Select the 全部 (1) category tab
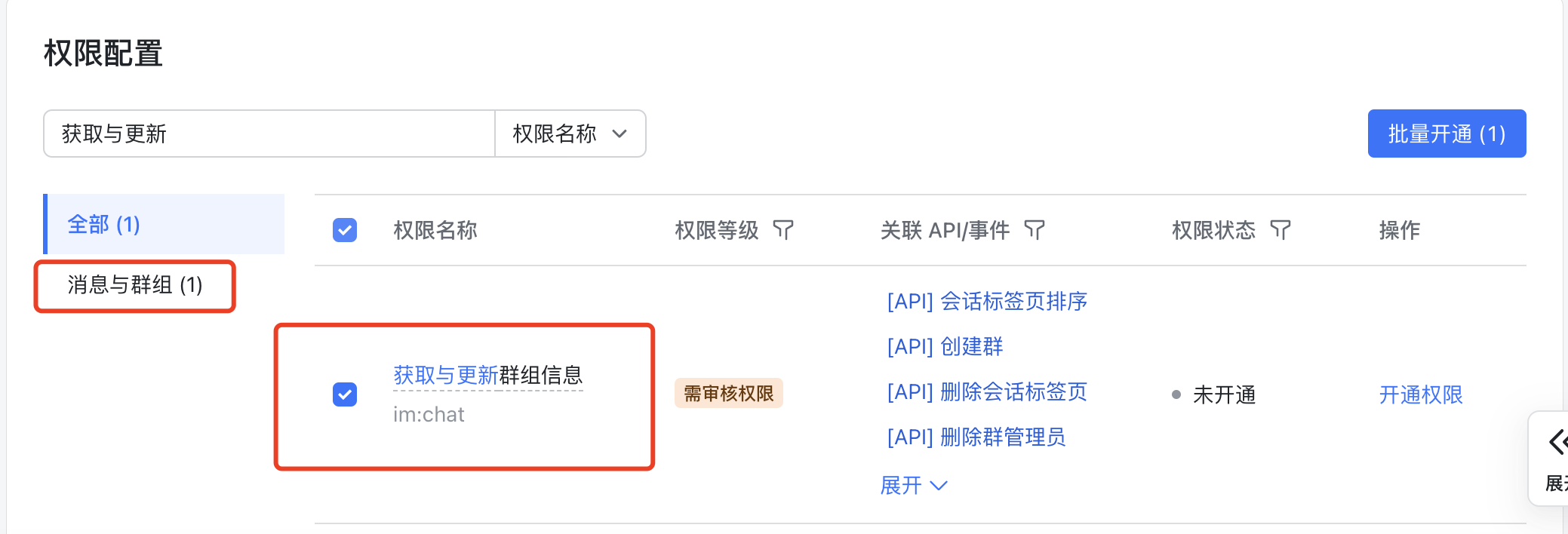1568x534 pixels. pyautogui.click(x=164, y=224)
